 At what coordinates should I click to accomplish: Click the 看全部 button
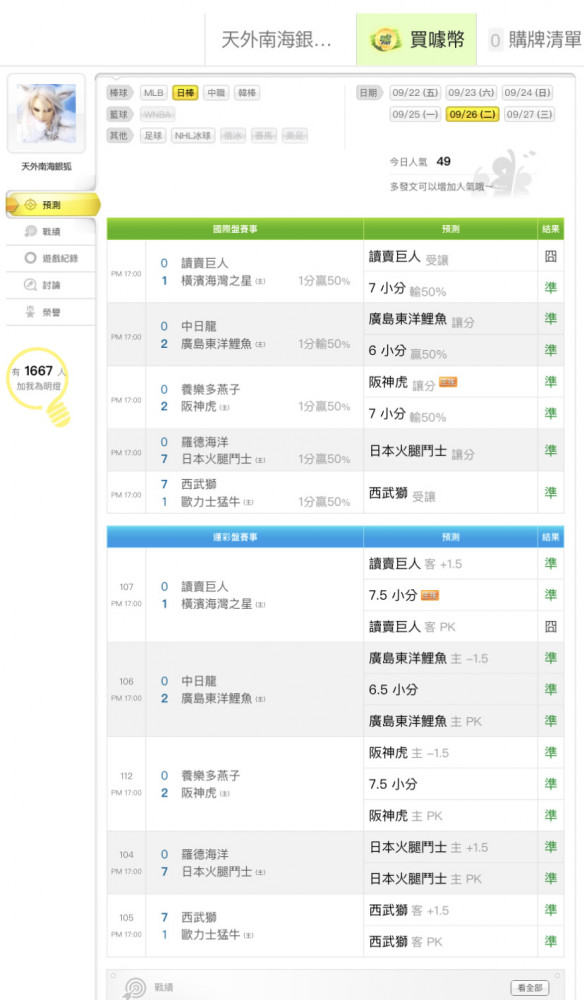pyautogui.click(x=530, y=987)
